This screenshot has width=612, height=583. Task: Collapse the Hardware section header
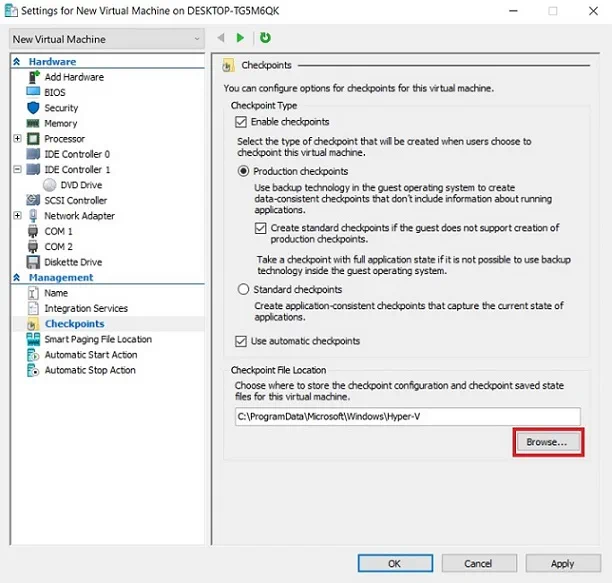[17, 62]
